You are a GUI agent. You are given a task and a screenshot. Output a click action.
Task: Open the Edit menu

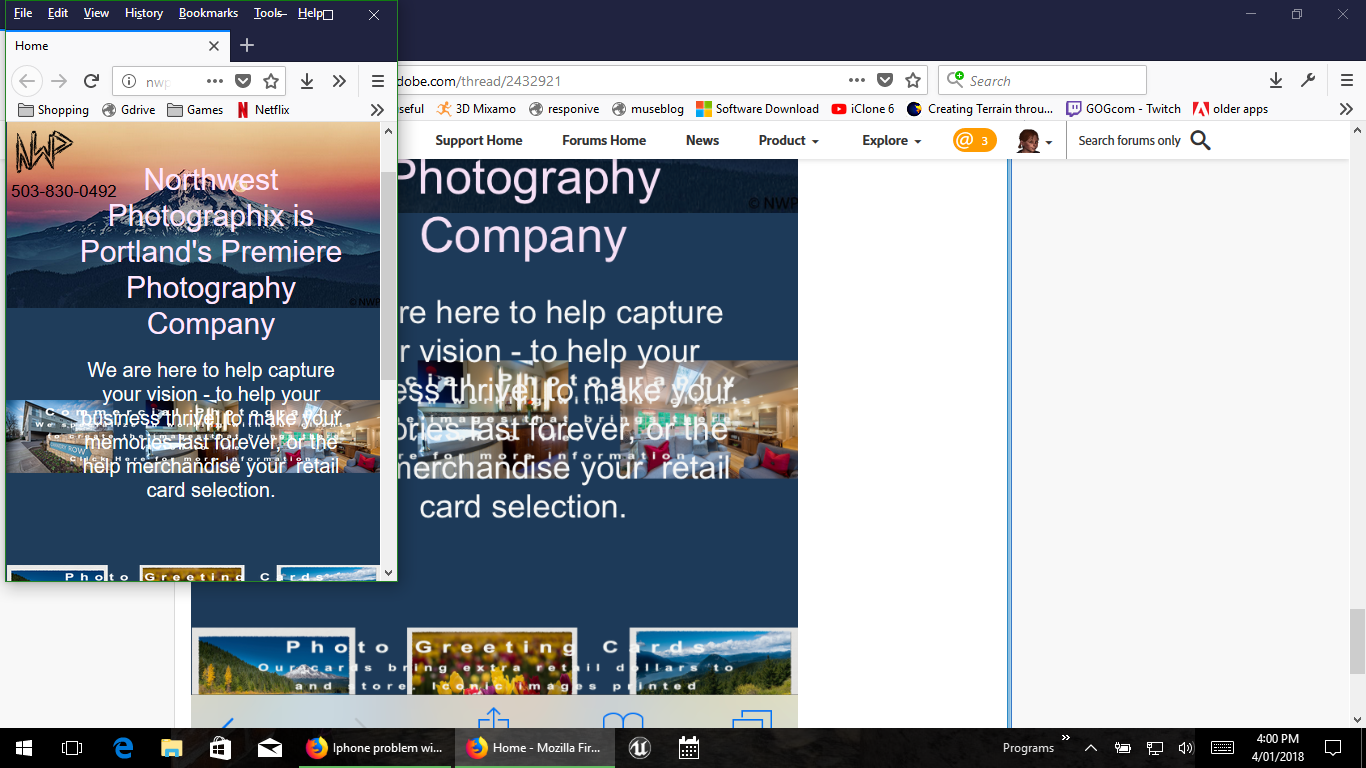point(58,13)
